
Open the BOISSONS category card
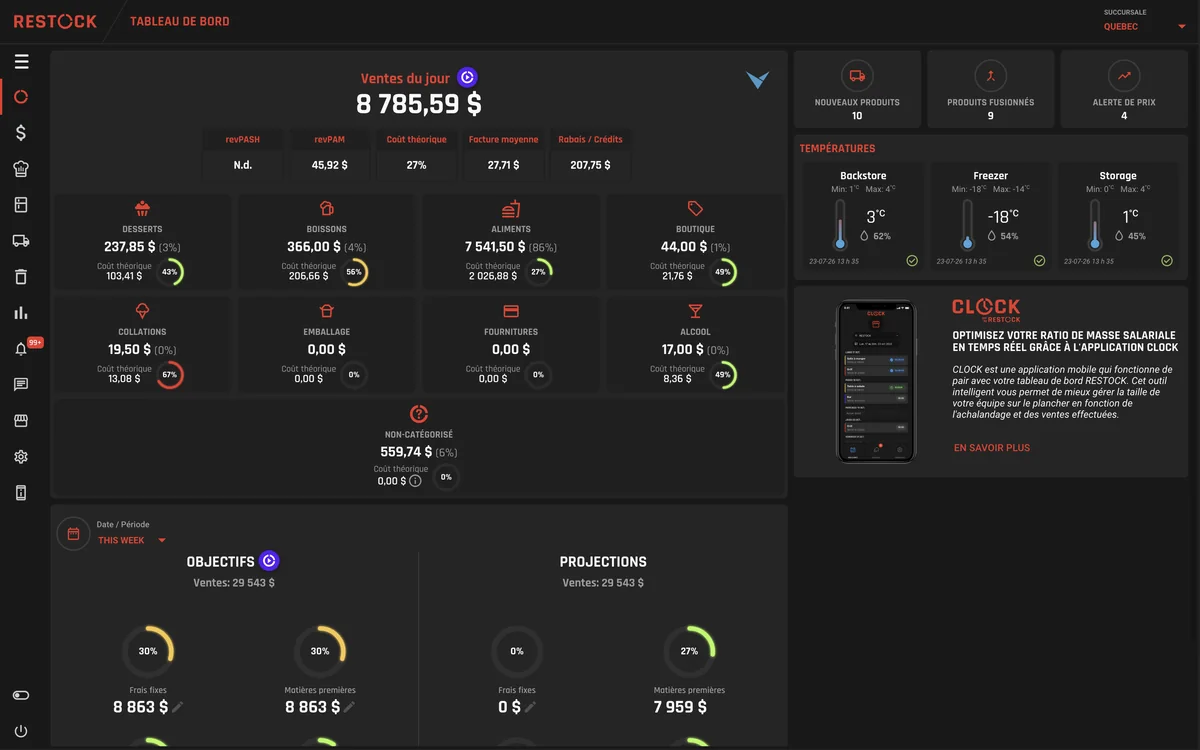click(327, 243)
